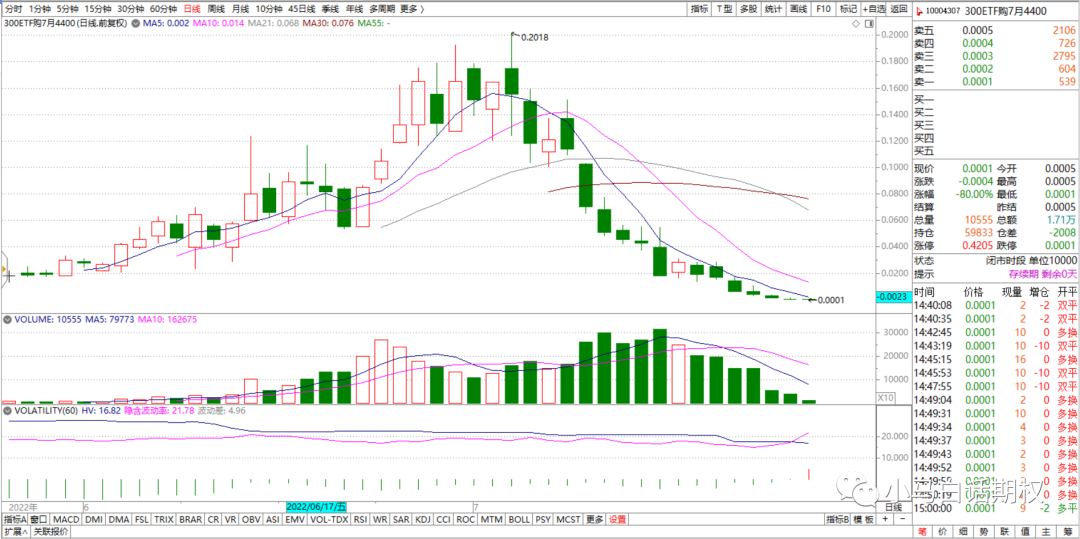Switch to the 周线 weekly timeframe
This screenshot has height=539, width=1080.
(216, 8)
